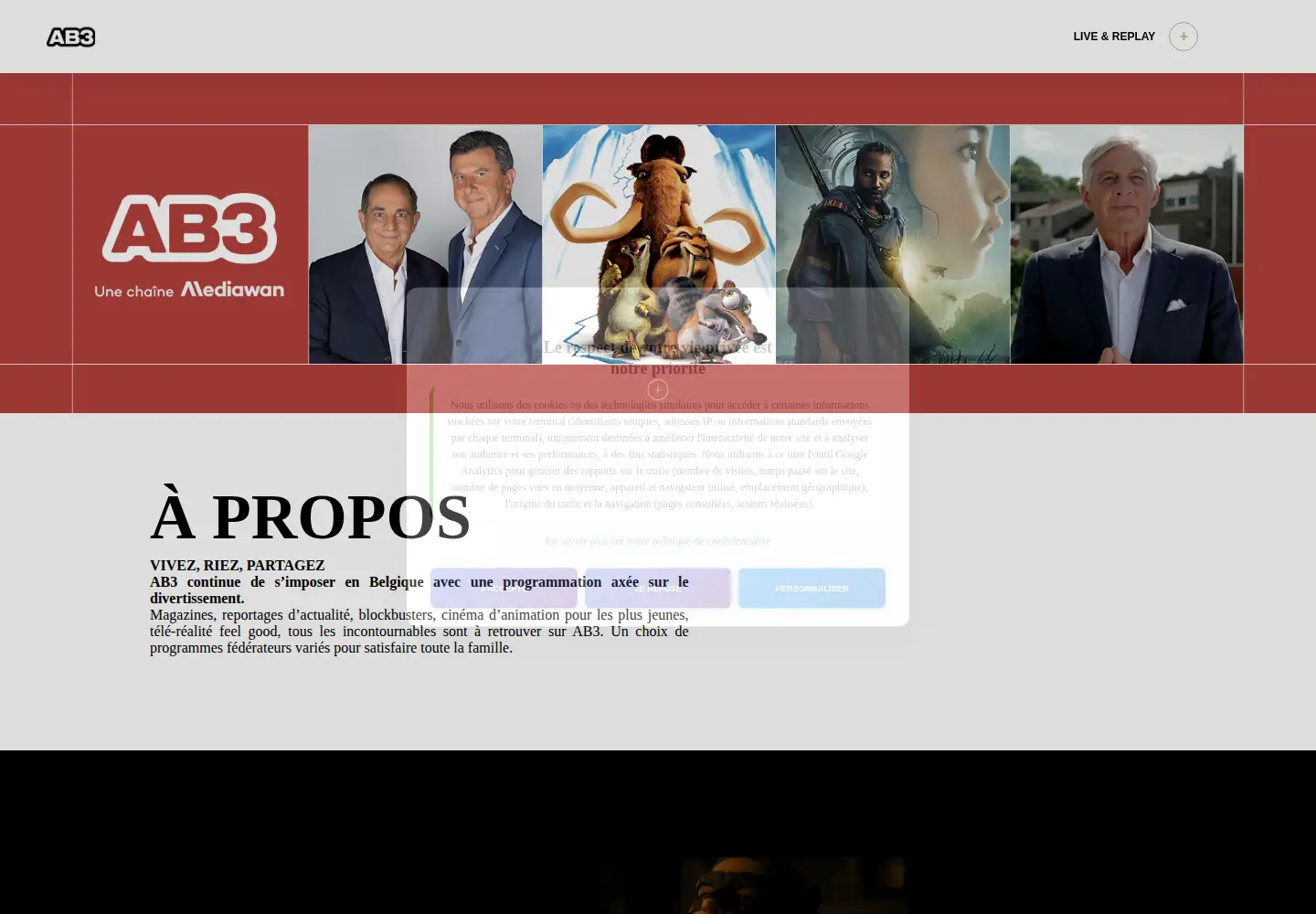This screenshot has width=1316, height=914.
Task: Click the large AB3 Mediawan banner logo
Action: [x=189, y=245]
